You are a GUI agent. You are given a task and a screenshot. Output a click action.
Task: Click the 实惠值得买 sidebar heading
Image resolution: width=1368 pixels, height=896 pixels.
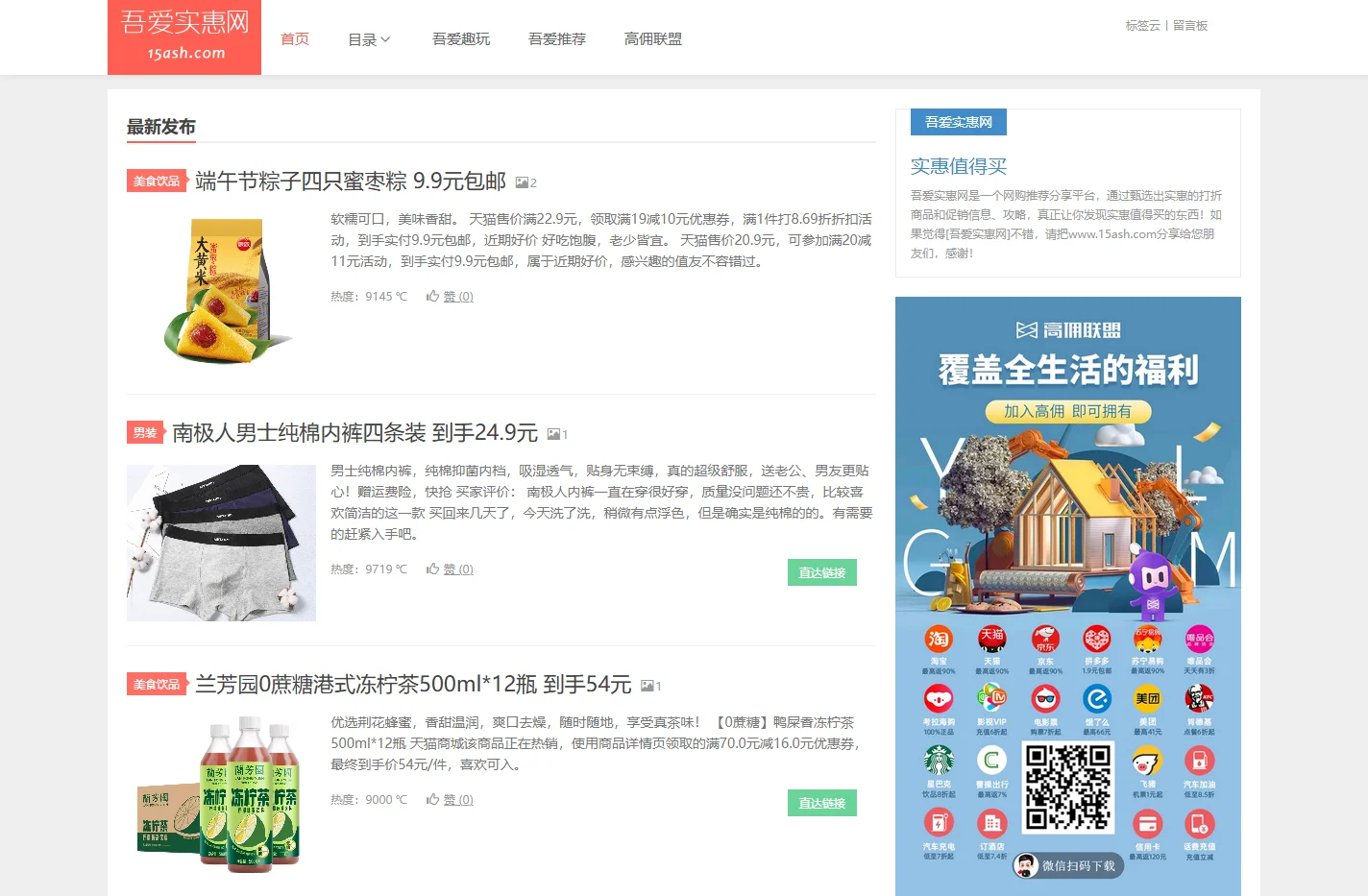959,166
